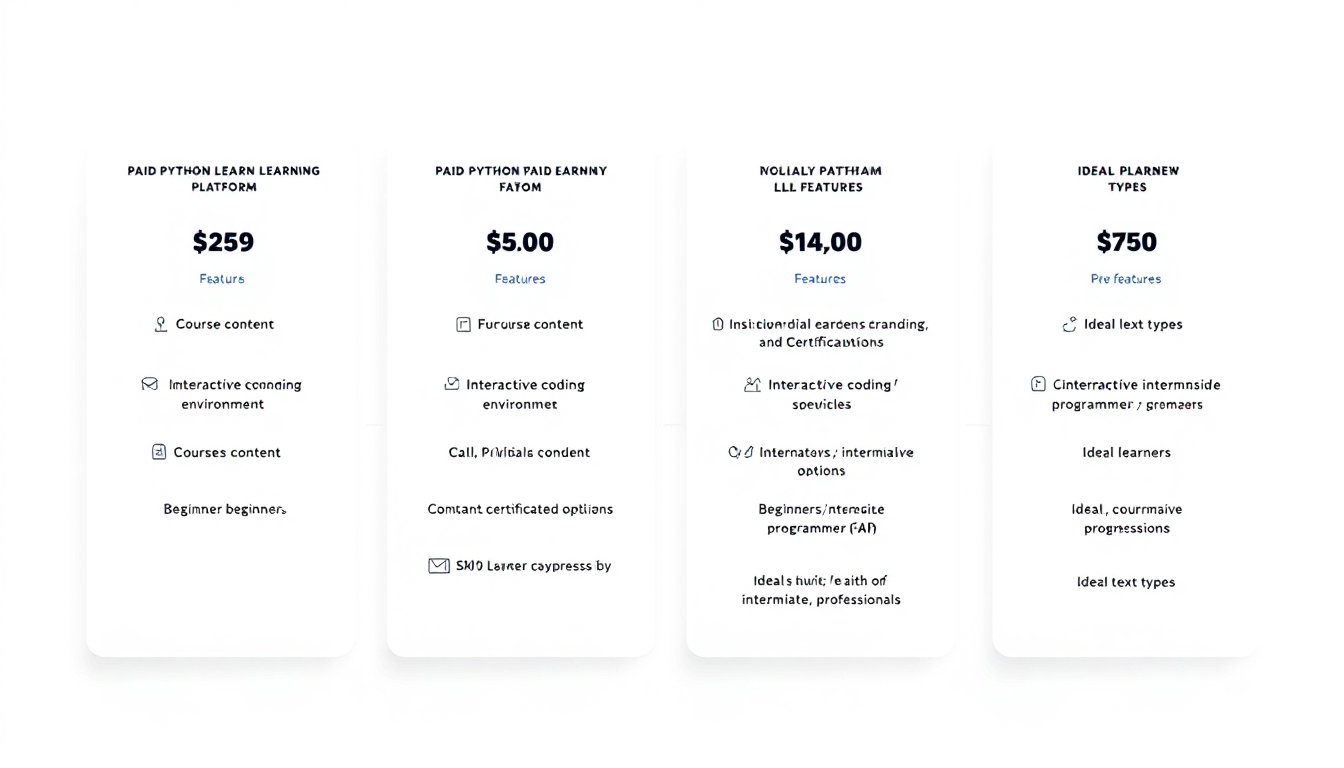
Task: Click the small icon beside "Insiciovardial eardens"
Action: click(717, 324)
